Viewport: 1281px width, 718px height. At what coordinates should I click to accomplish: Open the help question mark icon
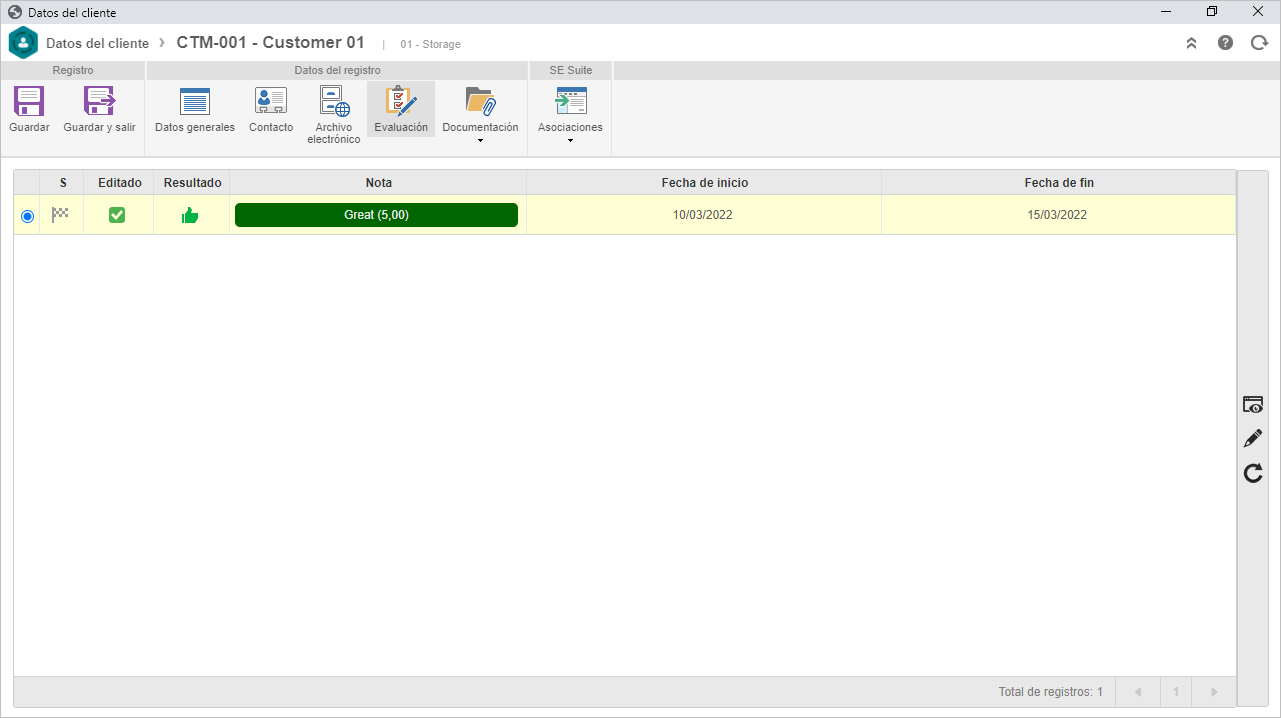tap(1225, 43)
